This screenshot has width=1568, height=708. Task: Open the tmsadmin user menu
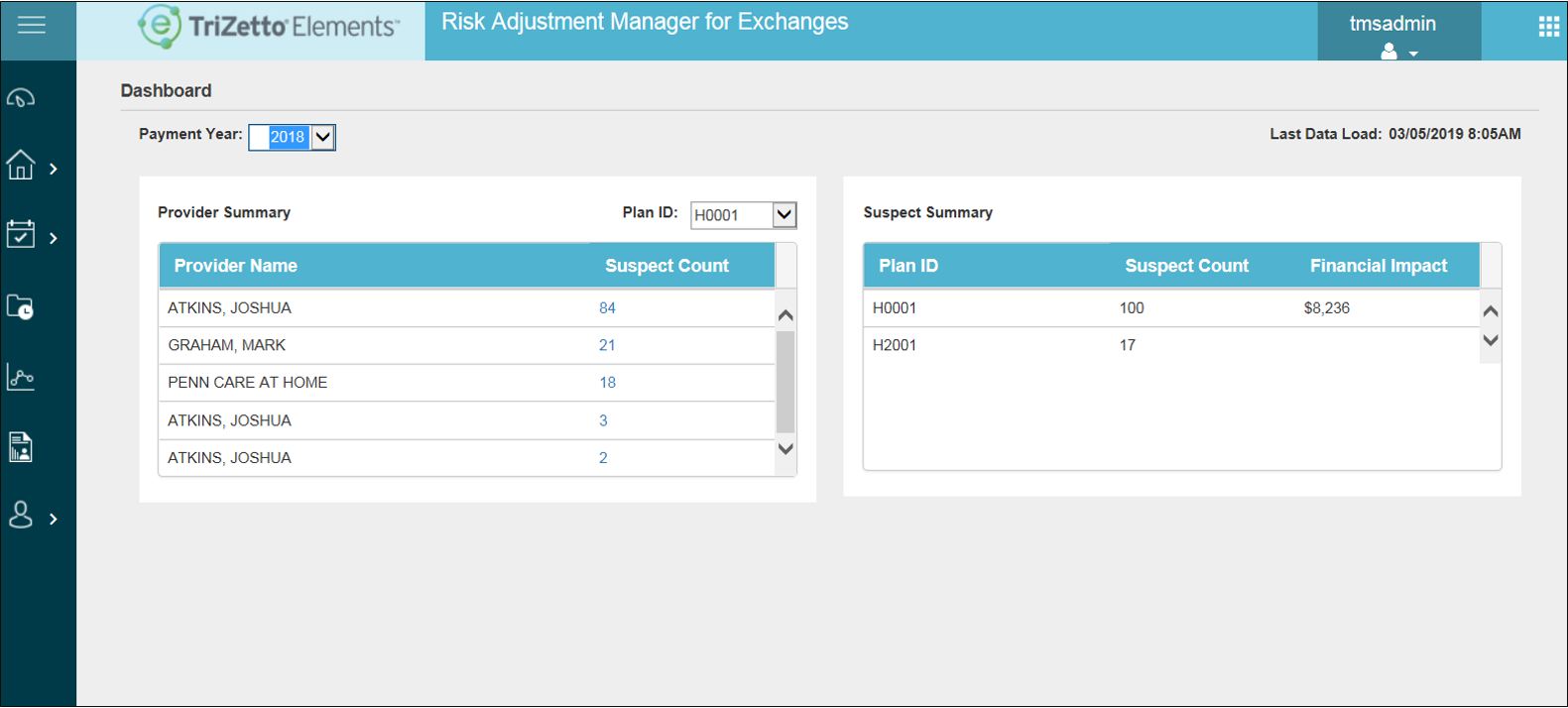[1398, 32]
